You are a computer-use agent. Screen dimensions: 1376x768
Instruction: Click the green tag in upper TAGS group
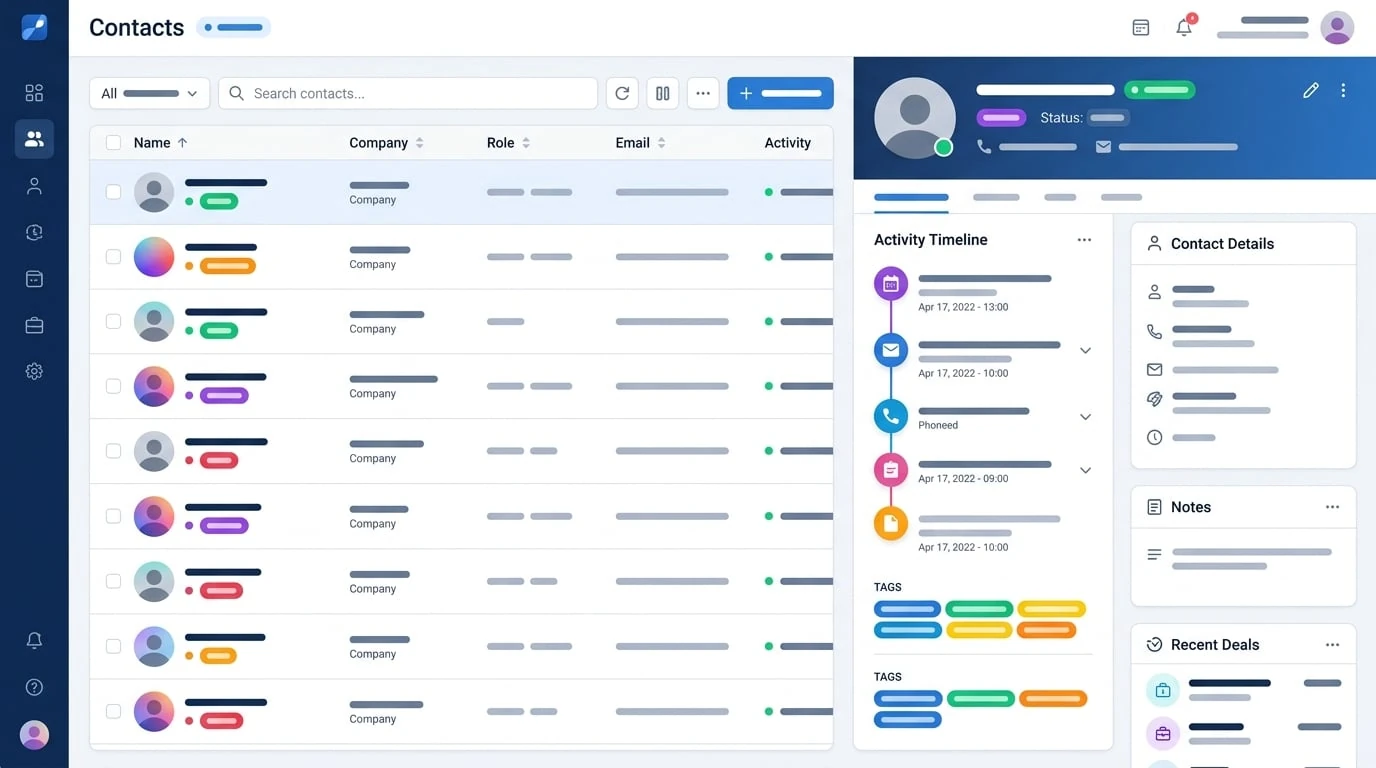979,608
